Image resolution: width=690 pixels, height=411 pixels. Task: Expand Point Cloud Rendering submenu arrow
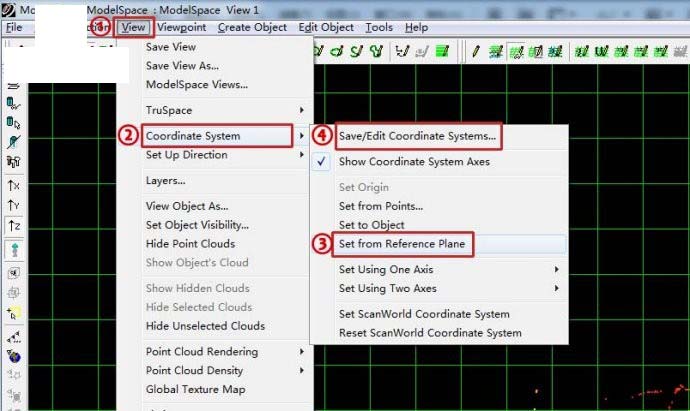tap(302, 352)
